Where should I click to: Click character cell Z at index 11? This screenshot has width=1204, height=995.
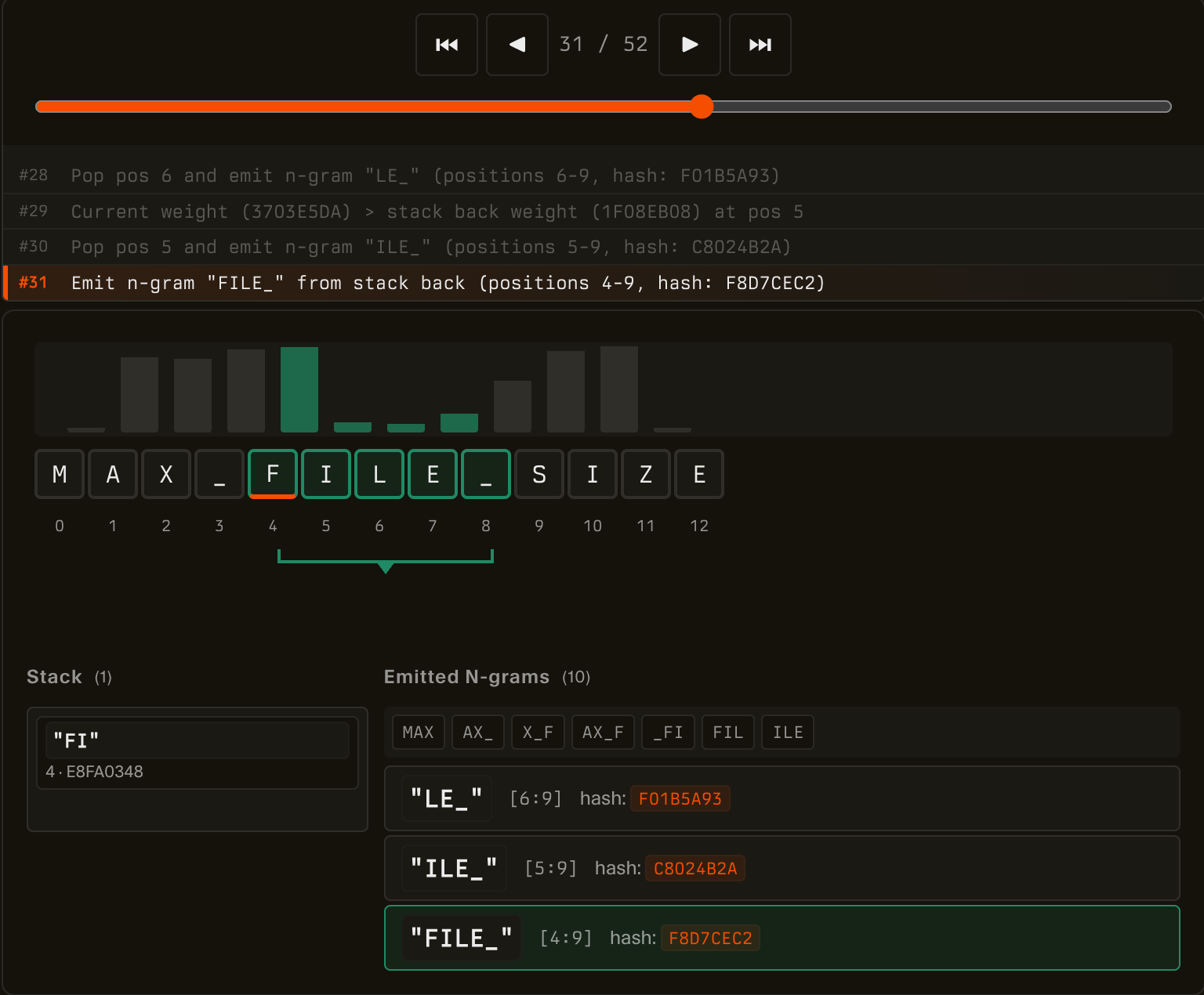point(646,474)
